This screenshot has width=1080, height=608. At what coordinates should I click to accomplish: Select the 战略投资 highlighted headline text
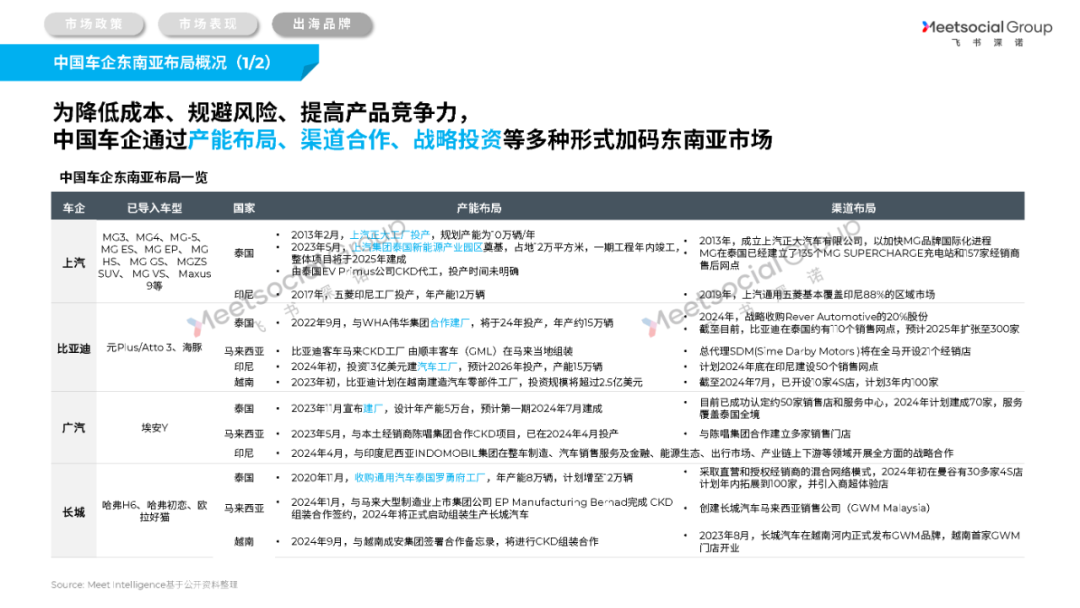(457, 140)
